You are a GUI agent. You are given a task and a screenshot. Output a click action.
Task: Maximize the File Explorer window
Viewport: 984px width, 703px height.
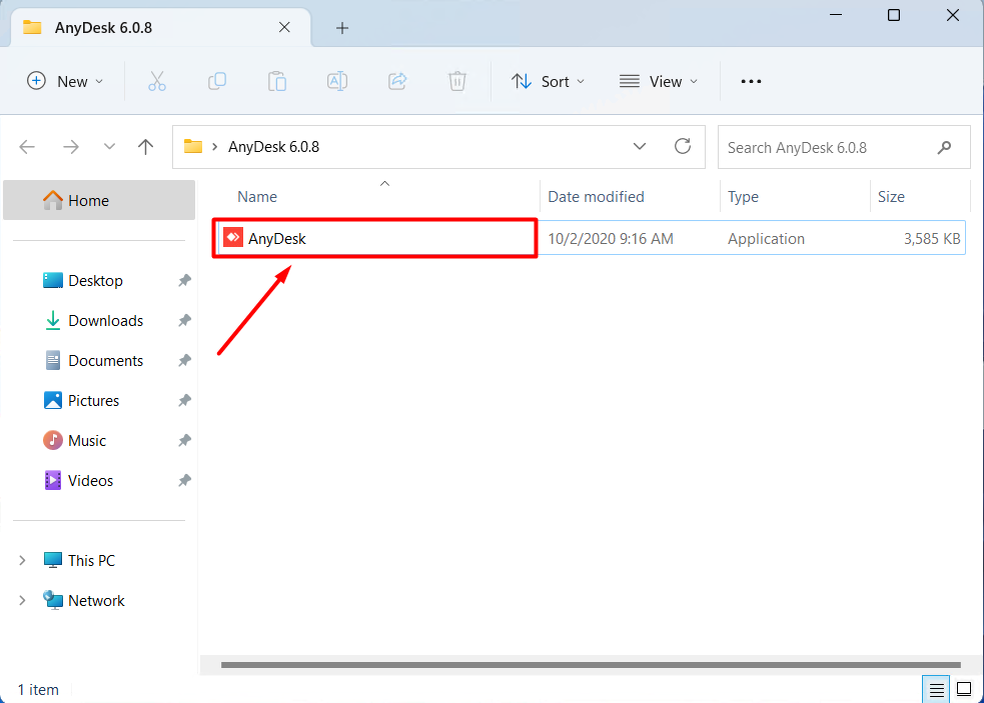pos(894,15)
